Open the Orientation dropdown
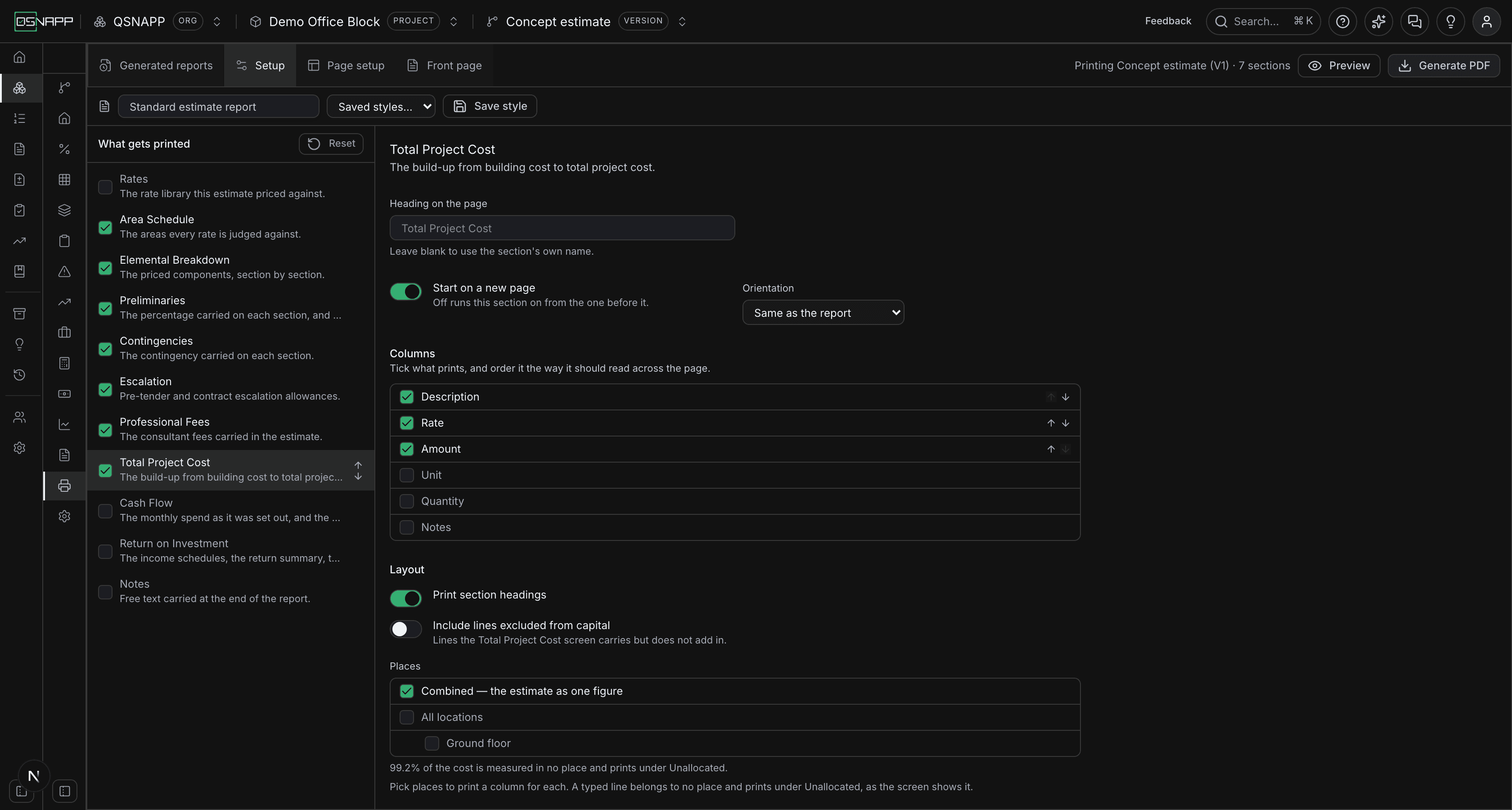This screenshot has width=1512, height=810. click(x=823, y=312)
